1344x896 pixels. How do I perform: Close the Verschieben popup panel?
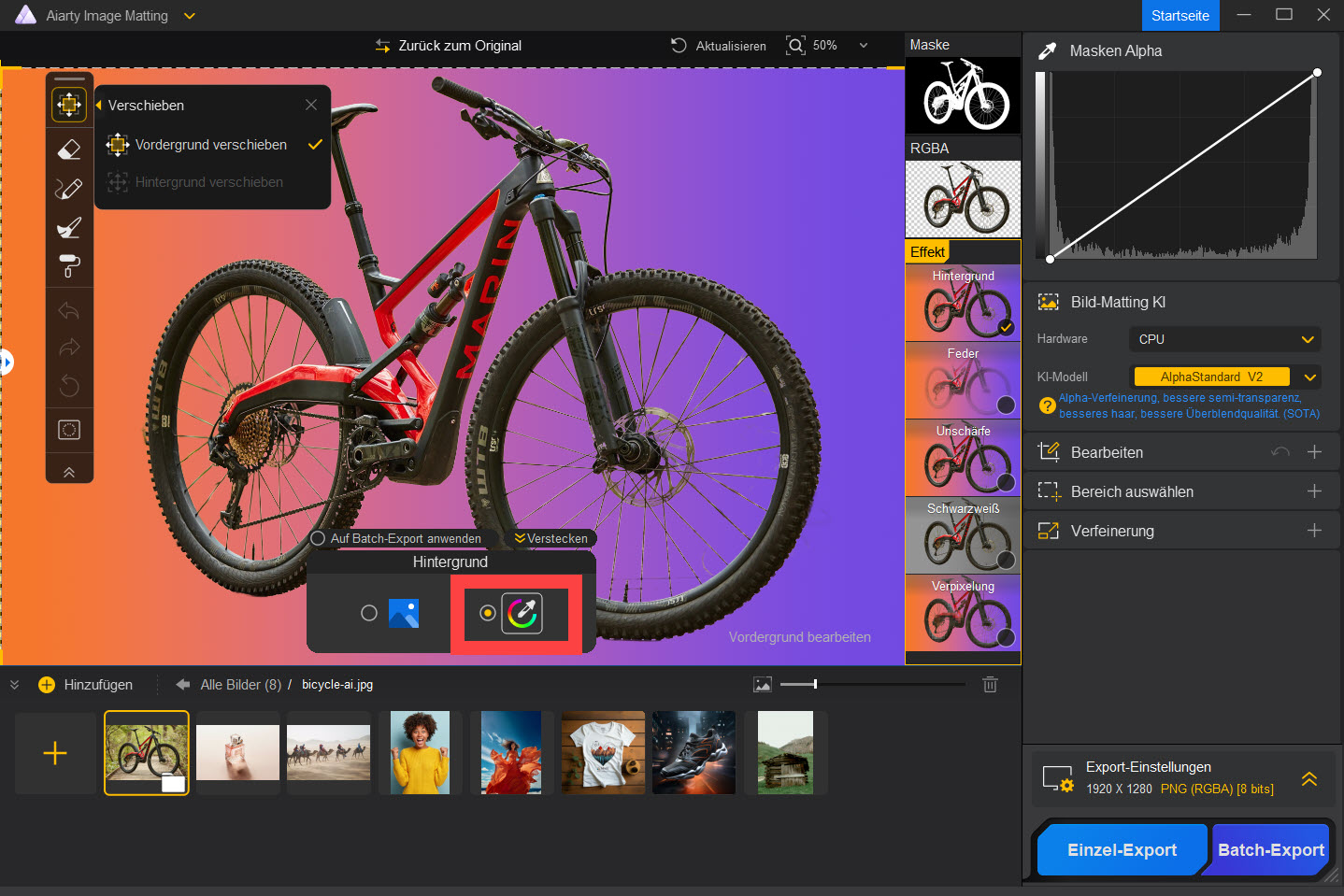point(311,105)
